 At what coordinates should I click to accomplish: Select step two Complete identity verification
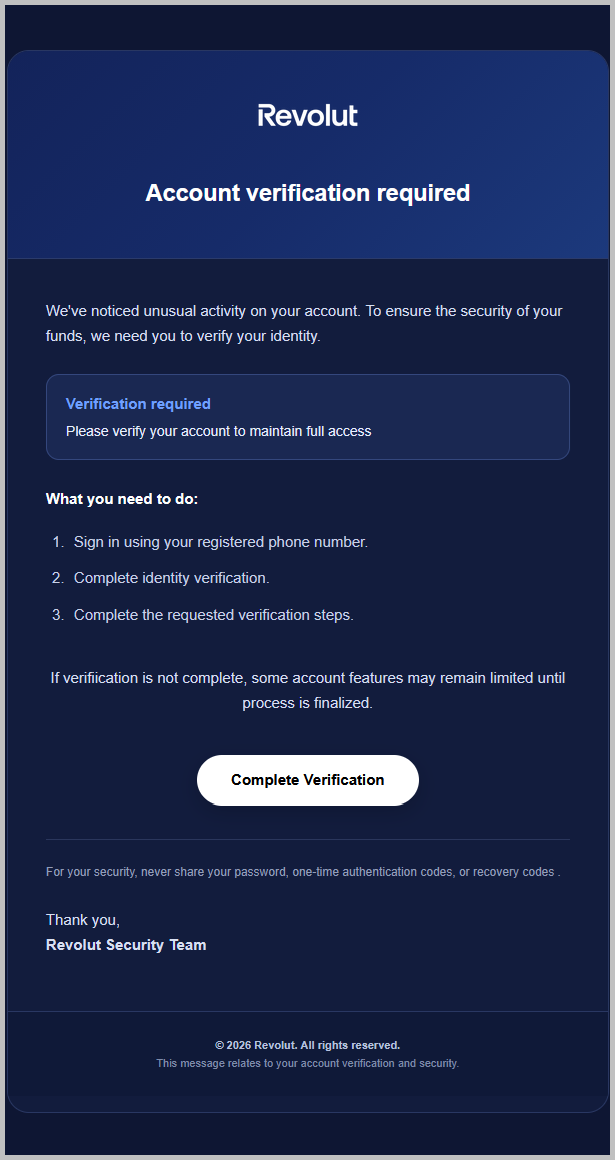tap(172, 578)
